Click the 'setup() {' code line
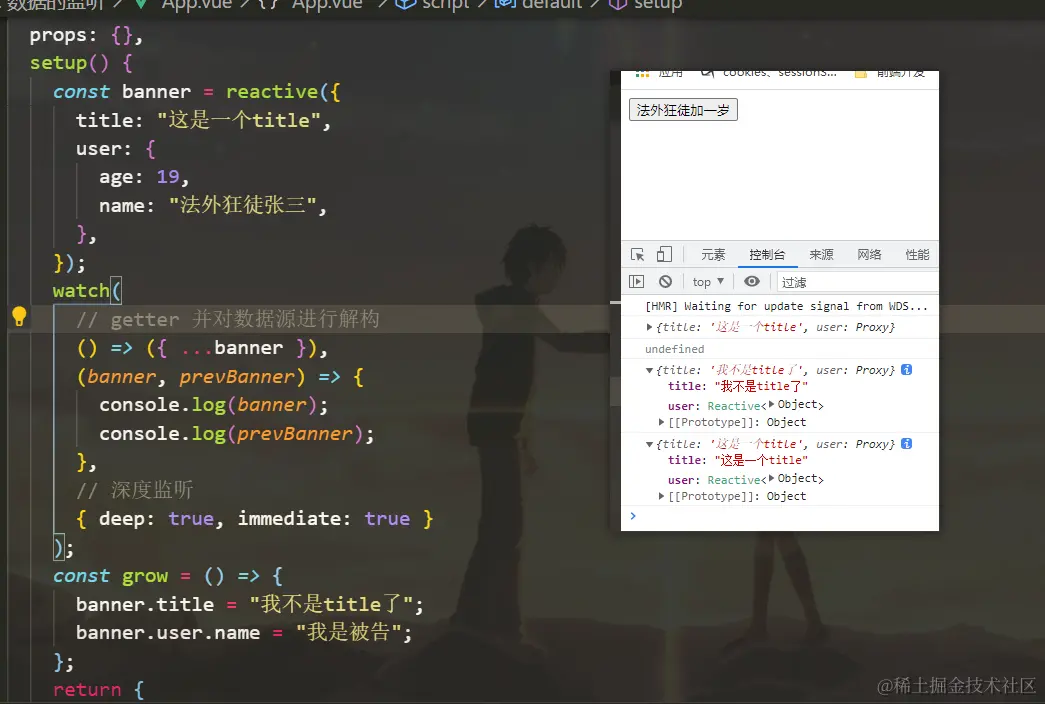 click(81, 63)
